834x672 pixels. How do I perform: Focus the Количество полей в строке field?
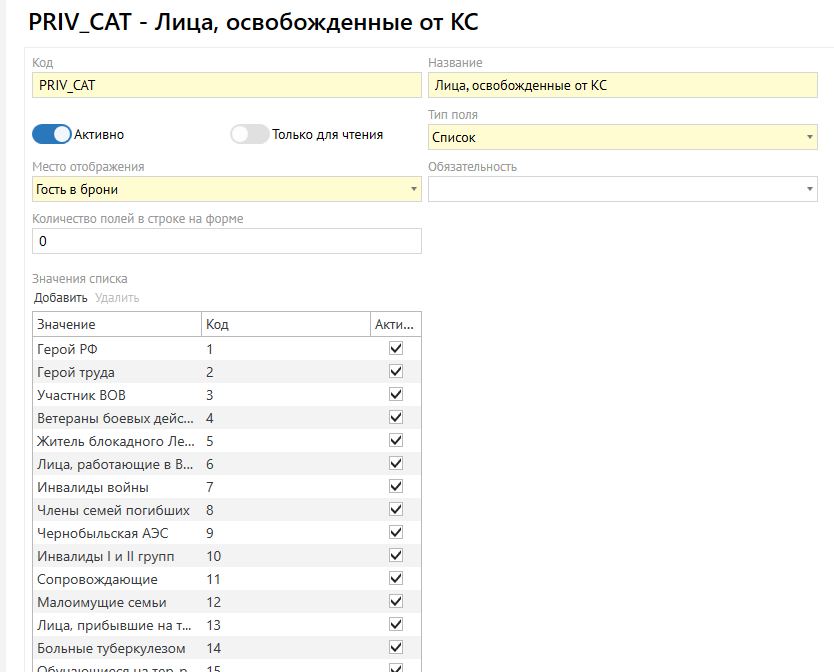click(x=226, y=242)
